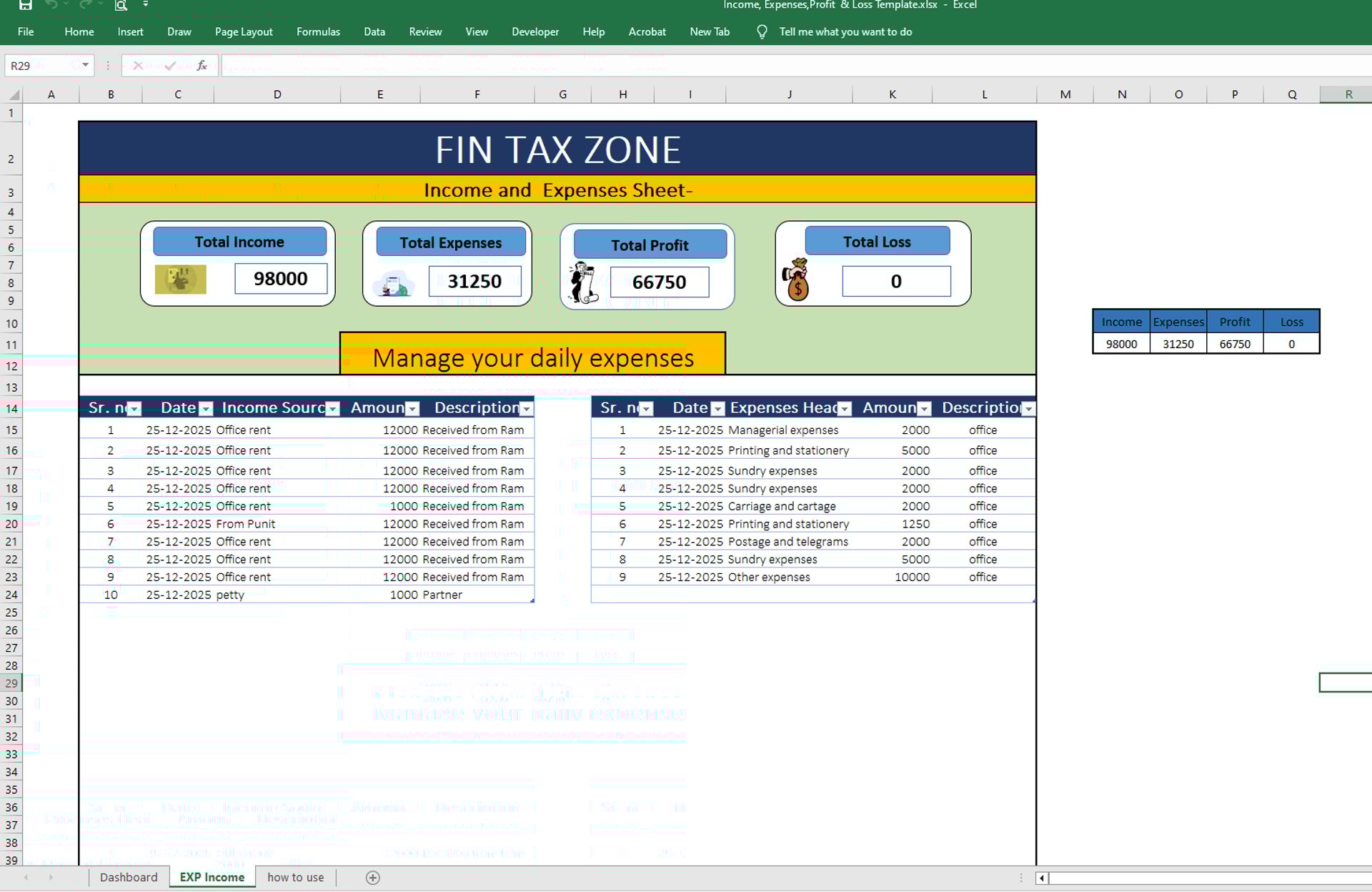
Task: Click the Total Income blue button
Action: (x=239, y=242)
